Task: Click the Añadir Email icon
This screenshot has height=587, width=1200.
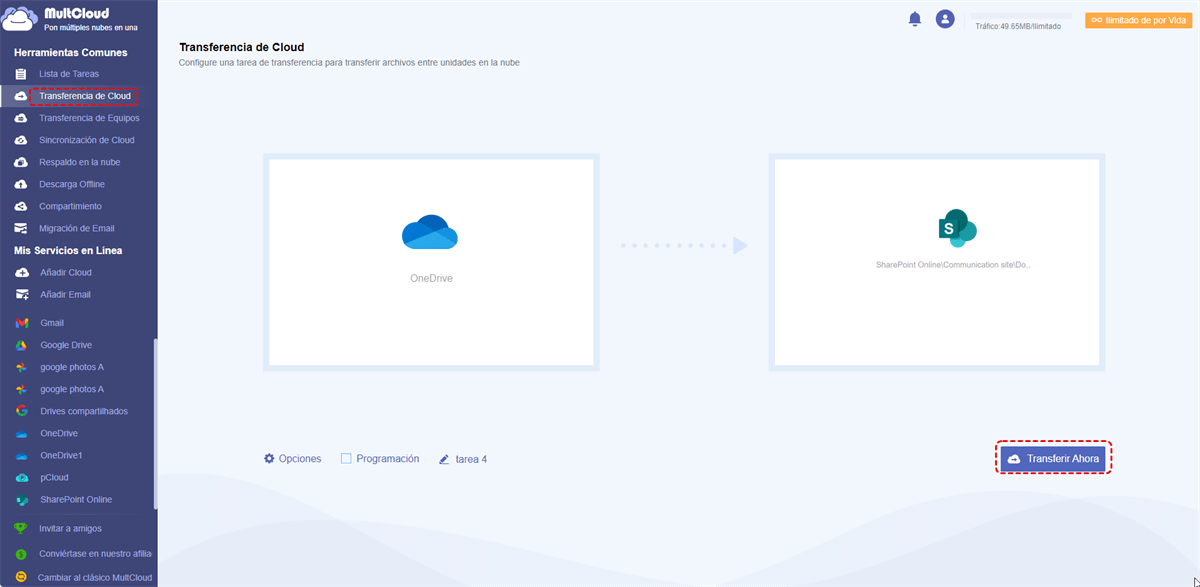Action: coord(21,294)
